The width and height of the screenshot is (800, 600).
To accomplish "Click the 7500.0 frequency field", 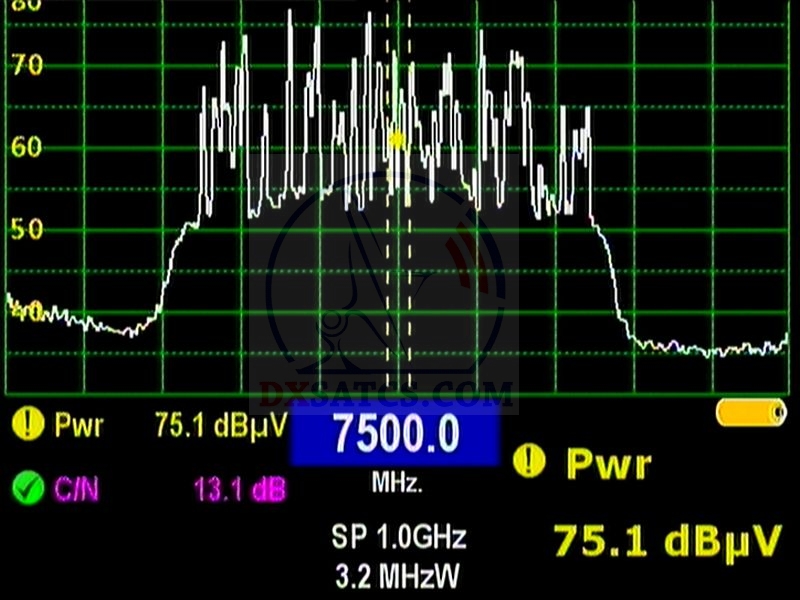I will click(395, 437).
